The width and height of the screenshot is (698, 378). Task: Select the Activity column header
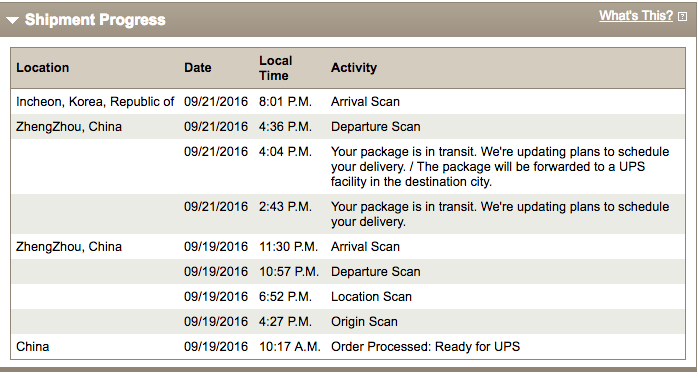[354, 68]
